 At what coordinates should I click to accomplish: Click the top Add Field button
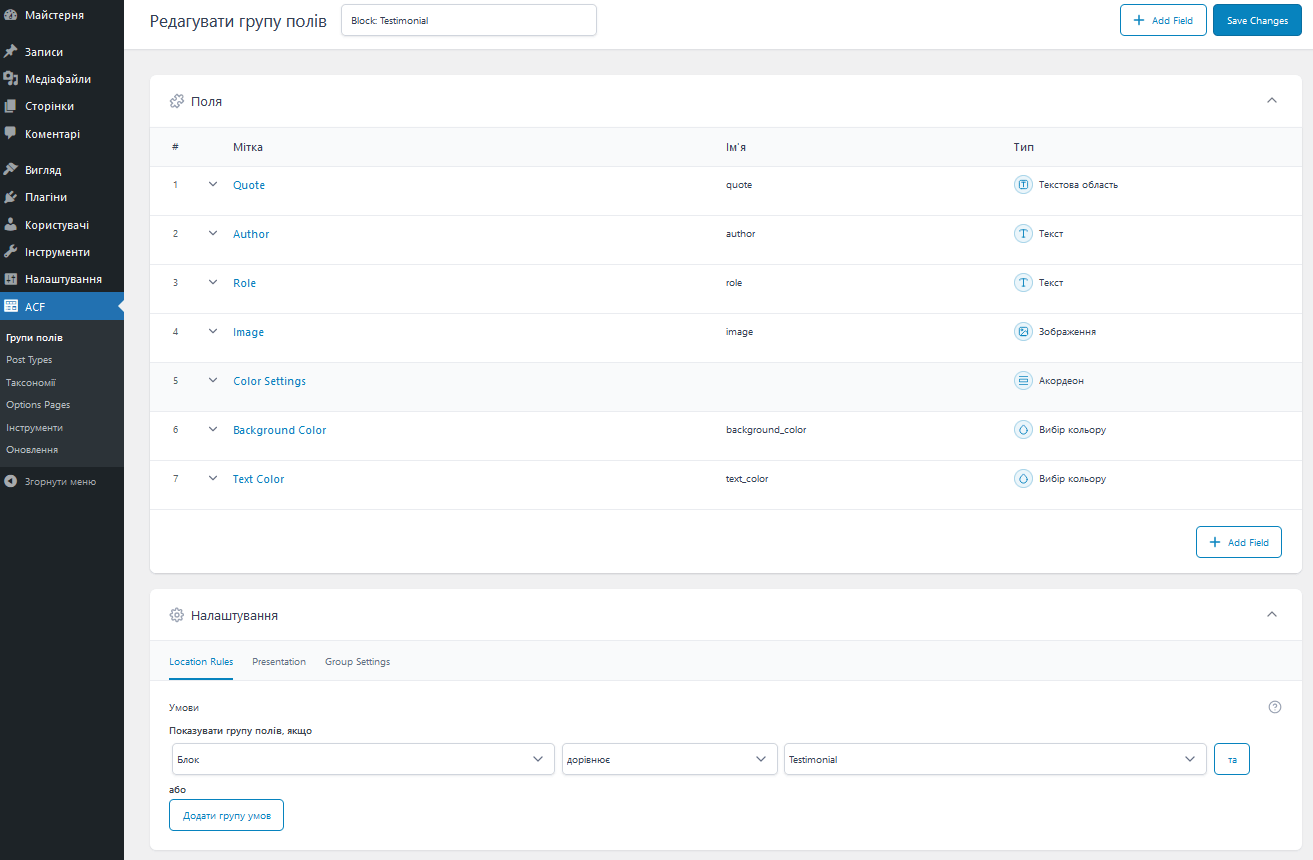[1163, 20]
